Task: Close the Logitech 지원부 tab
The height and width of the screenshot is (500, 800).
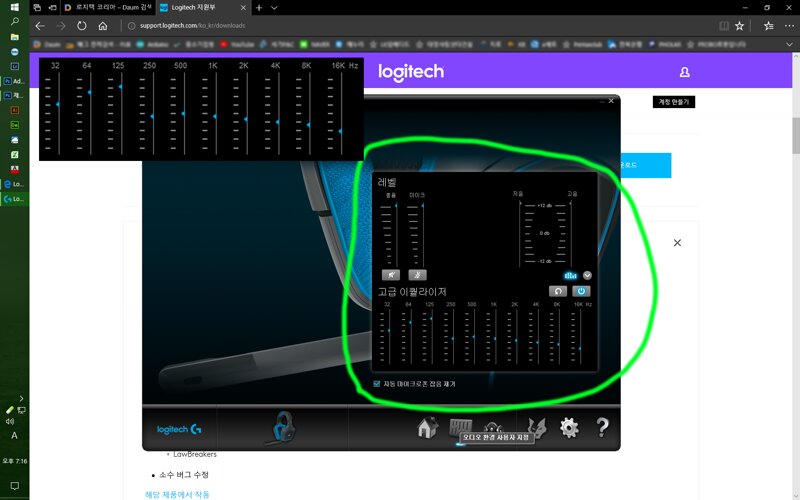Action: (x=243, y=8)
